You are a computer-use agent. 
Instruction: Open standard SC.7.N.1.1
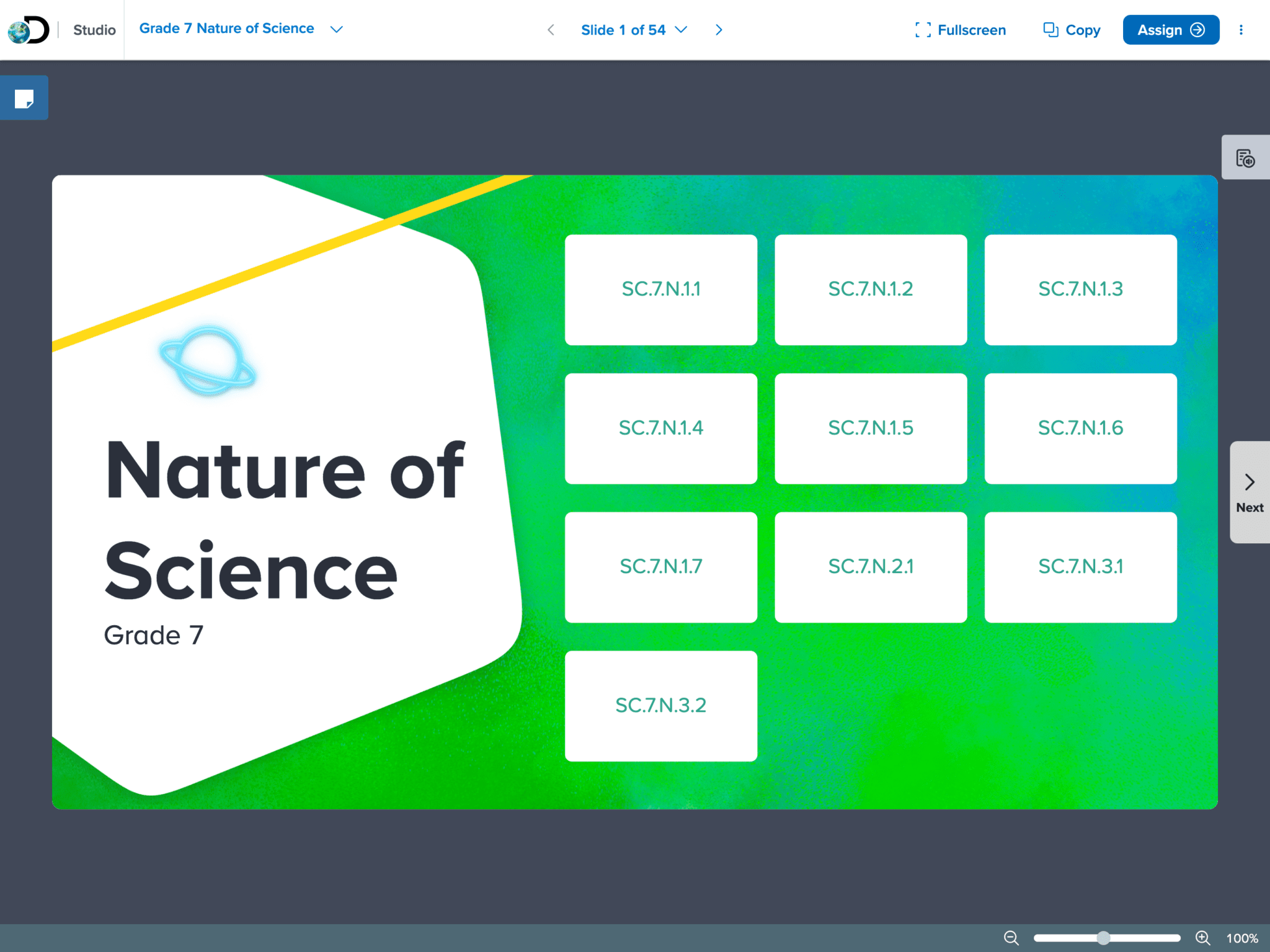coord(661,289)
